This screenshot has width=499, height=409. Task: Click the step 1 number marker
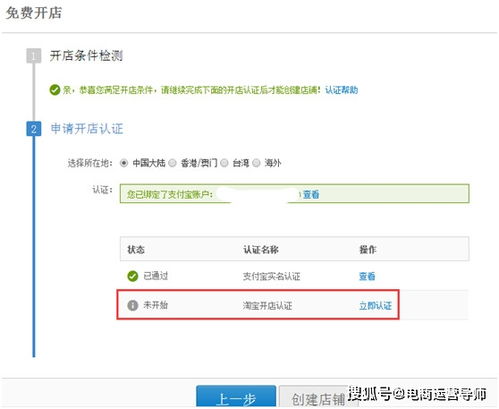(34, 56)
